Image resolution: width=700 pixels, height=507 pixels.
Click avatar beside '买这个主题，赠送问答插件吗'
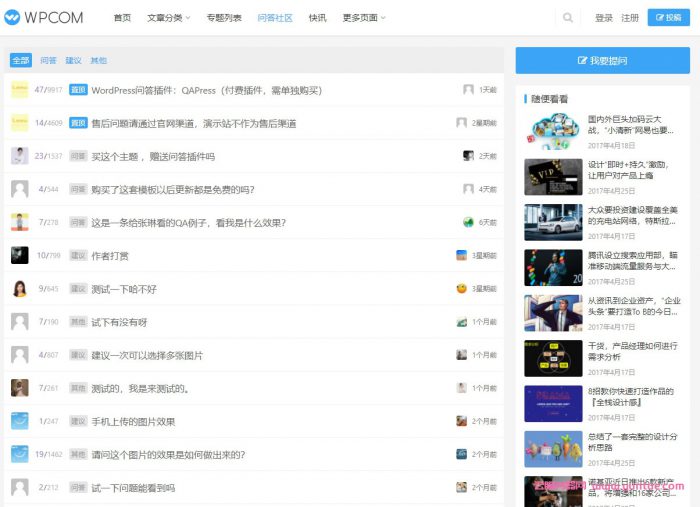pyautogui.click(x=19, y=156)
